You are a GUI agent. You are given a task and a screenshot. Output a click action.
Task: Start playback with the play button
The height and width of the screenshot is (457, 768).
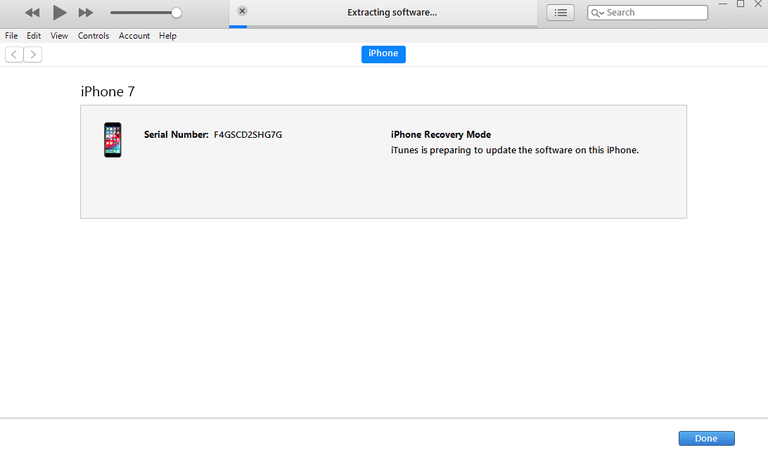[x=59, y=12]
